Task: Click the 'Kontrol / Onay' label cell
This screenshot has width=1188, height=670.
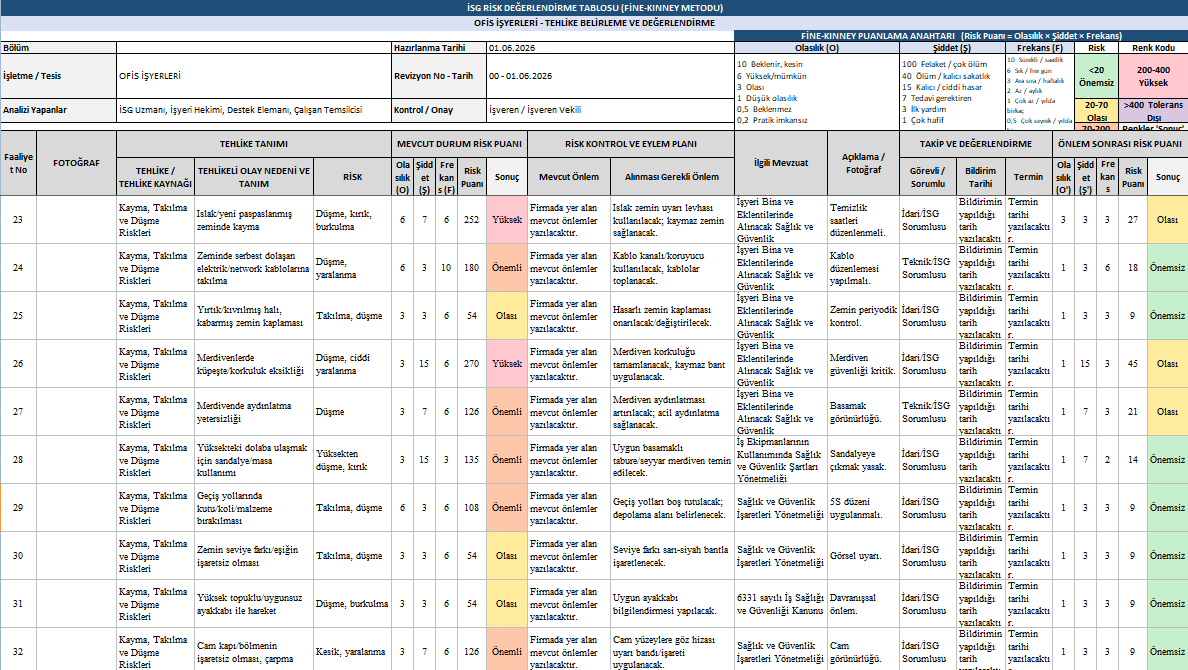Action: (x=439, y=110)
